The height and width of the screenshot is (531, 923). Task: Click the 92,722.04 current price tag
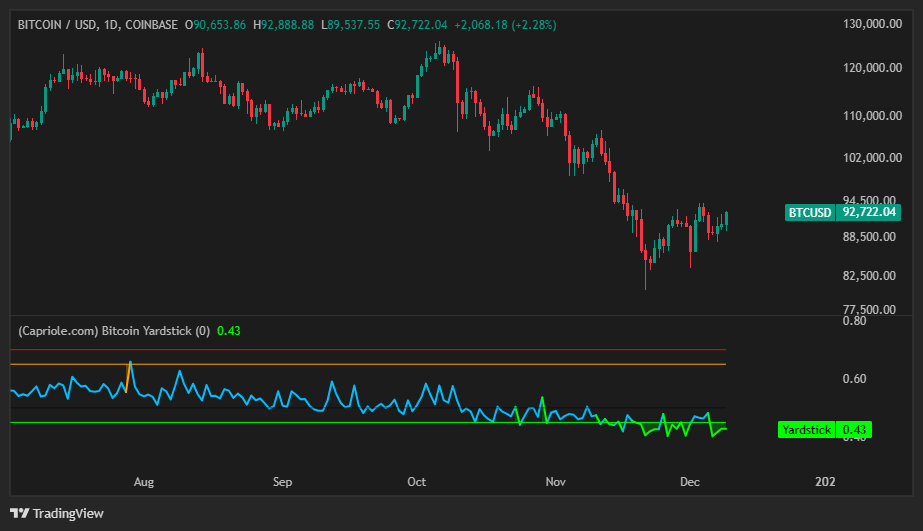(x=870, y=212)
